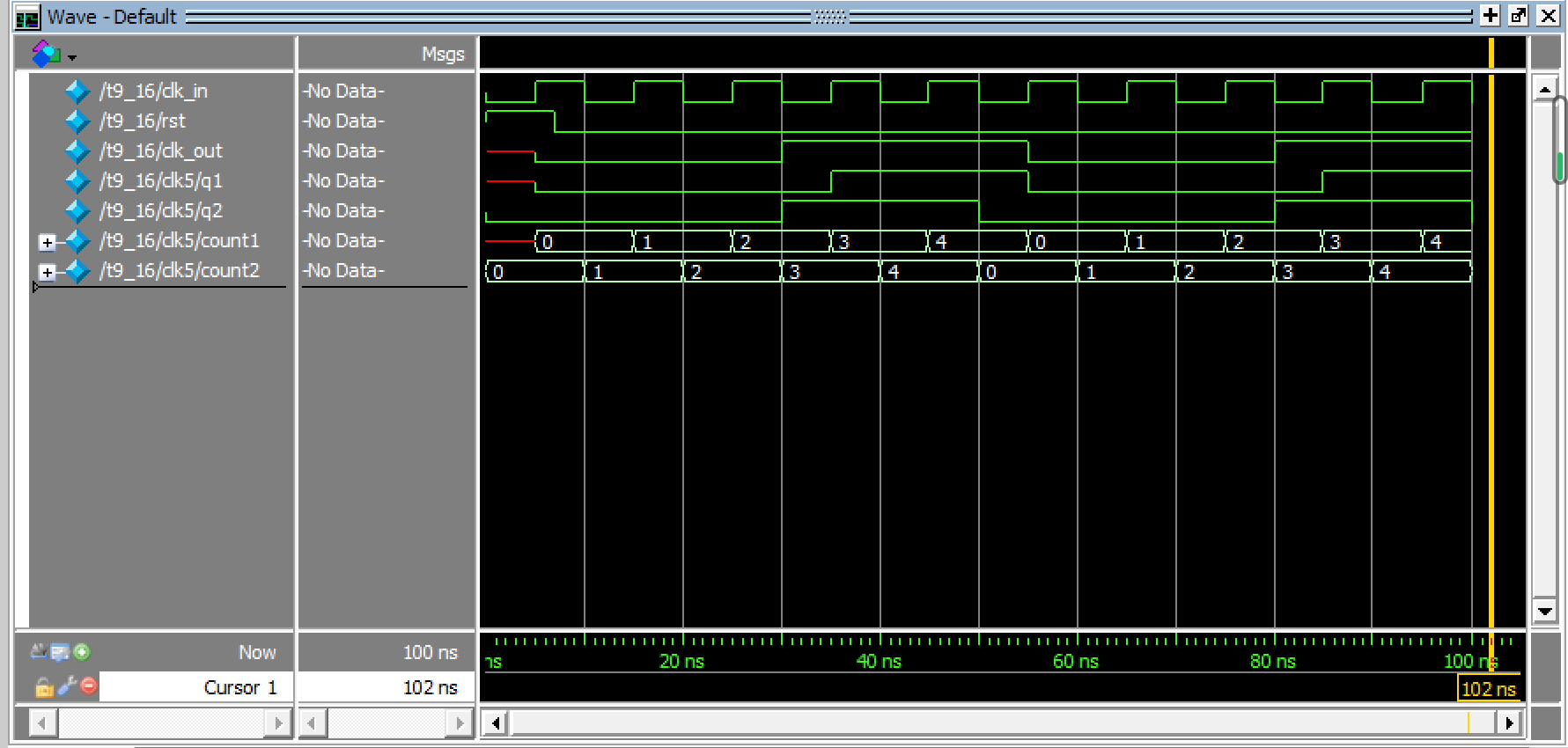The image size is (1568, 748).
Task: Click the 40 ns mark on the timeline
Action: (x=880, y=661)
